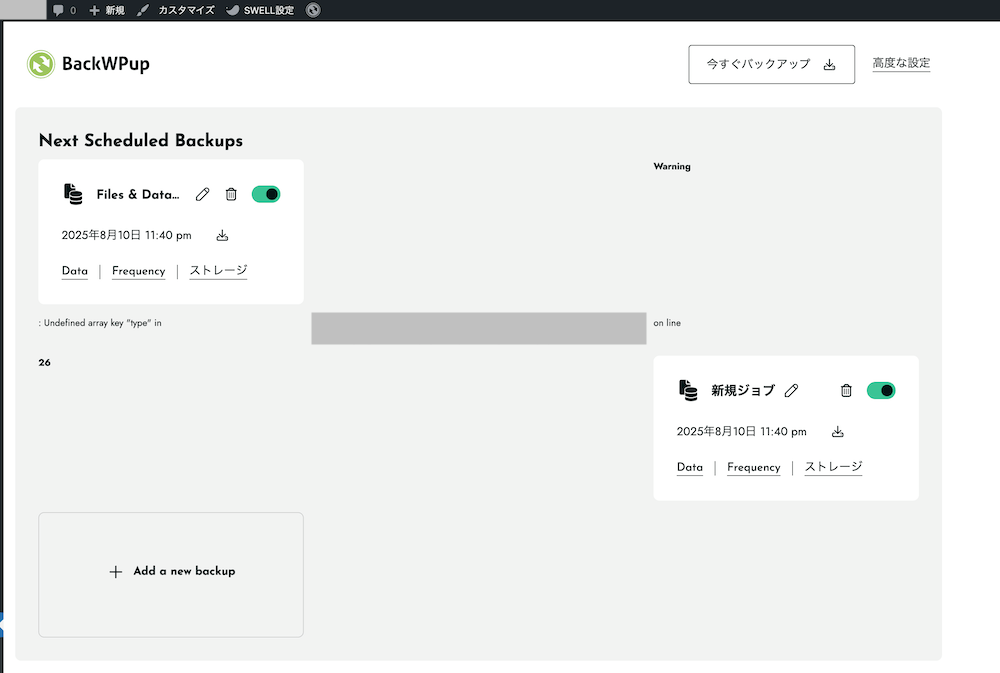
Task: Disable the 新規ジョブ backup toggle
Action: (x=881, y=390)
